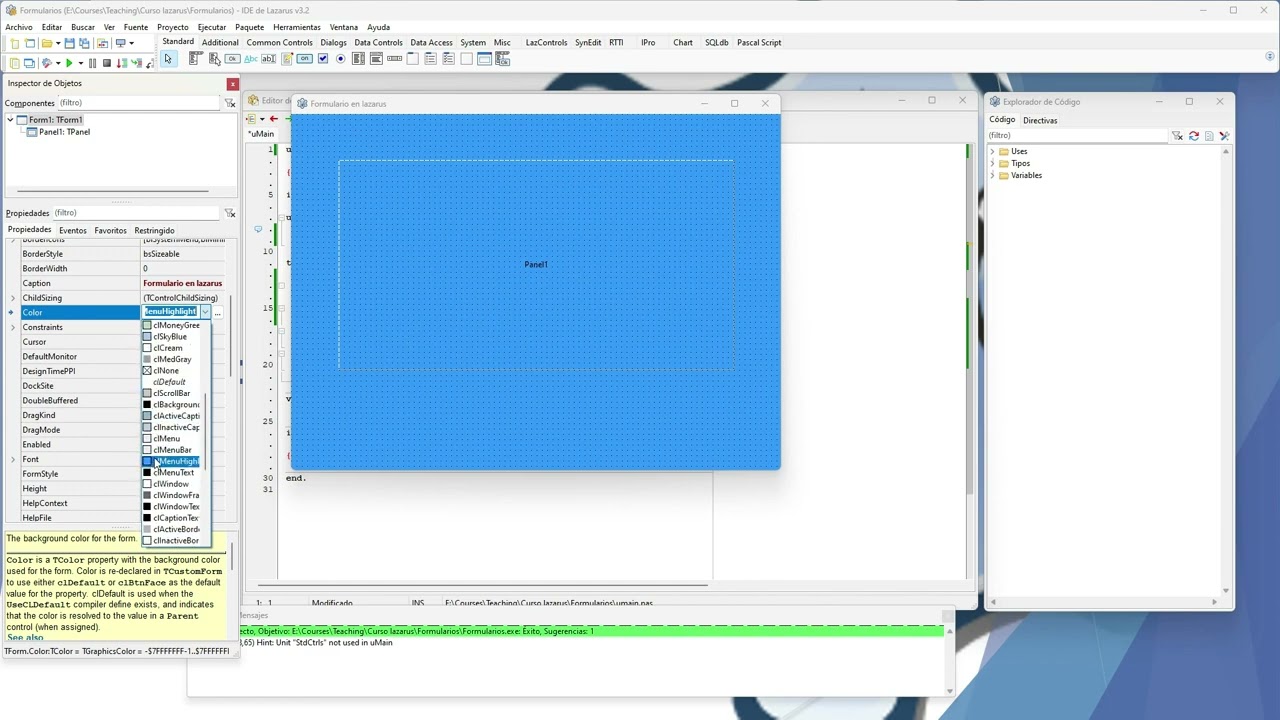Choose the TGroupBox component icon
Image resolution: width=1280 pixels, height=720 pixels.
tap(412, 59)
